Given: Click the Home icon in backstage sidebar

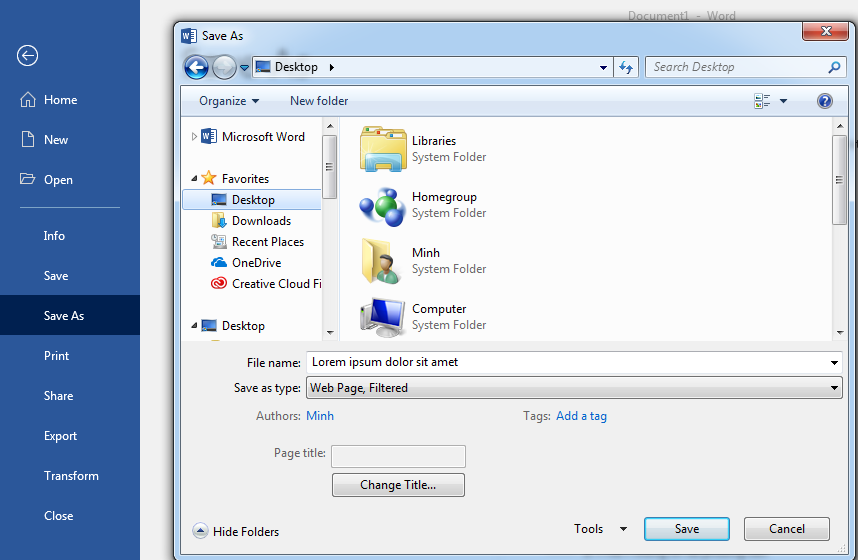Looking at the screenshot, I should coord(28,100).
